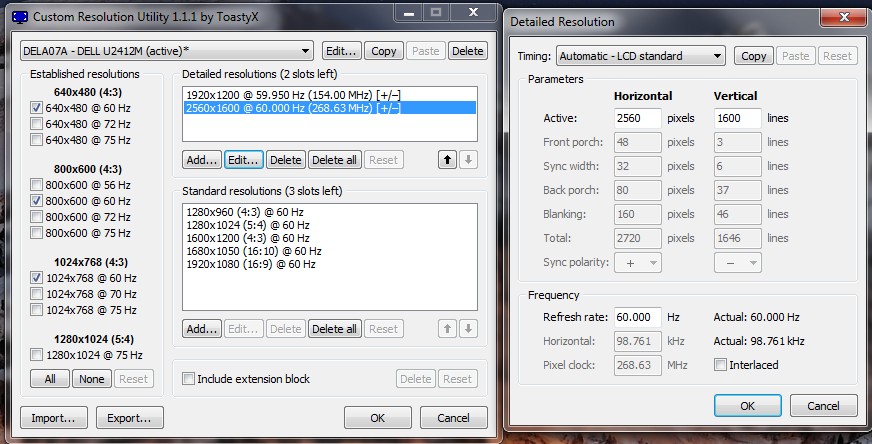Image resolution: width=872 pixels, height=444 pixels.
Task: Click Edit under Detailed resolutions
Action: 243,160
